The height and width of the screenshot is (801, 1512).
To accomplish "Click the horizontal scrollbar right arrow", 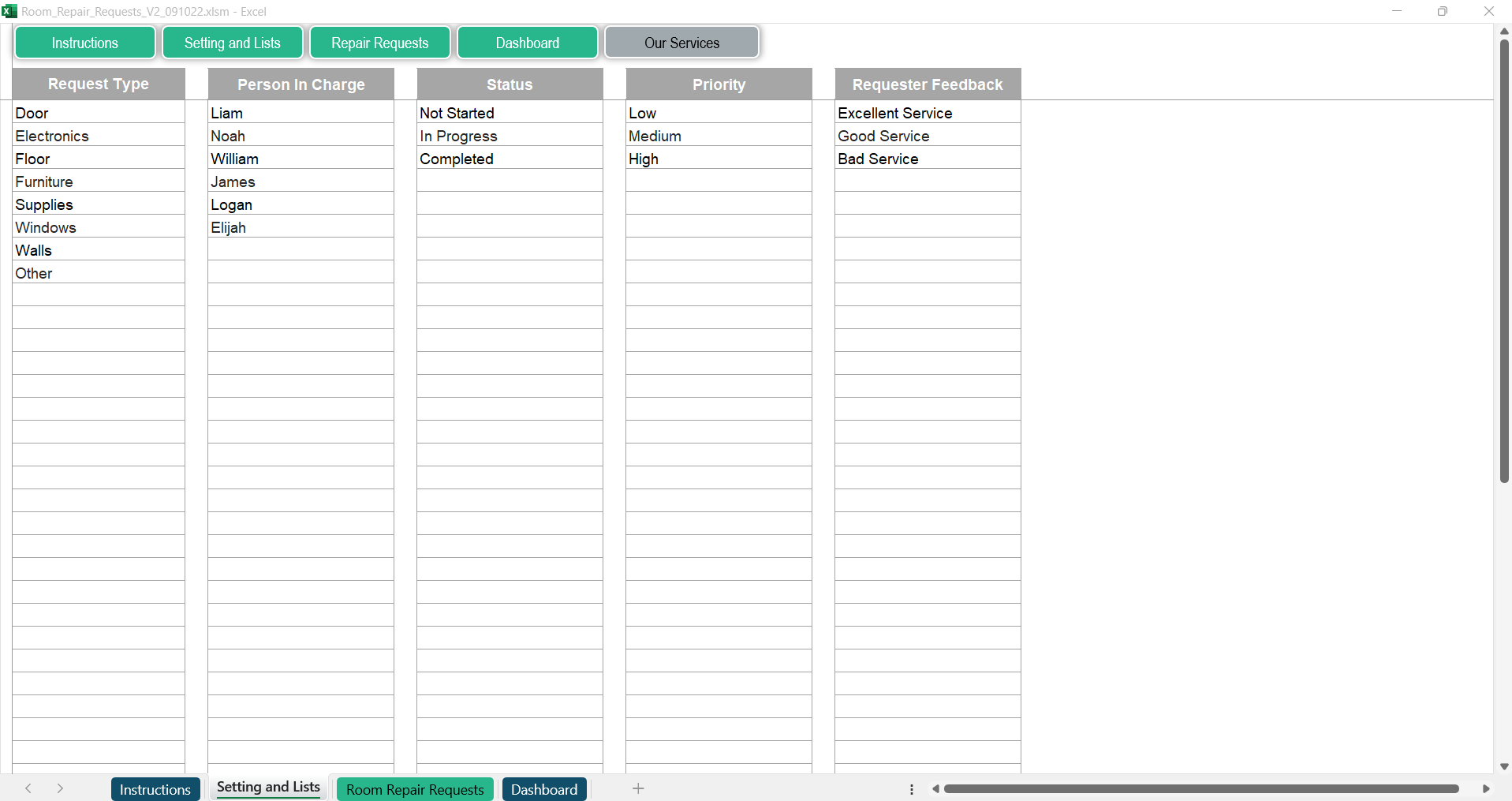I will pyautogui.click(x=1486, y=788).
